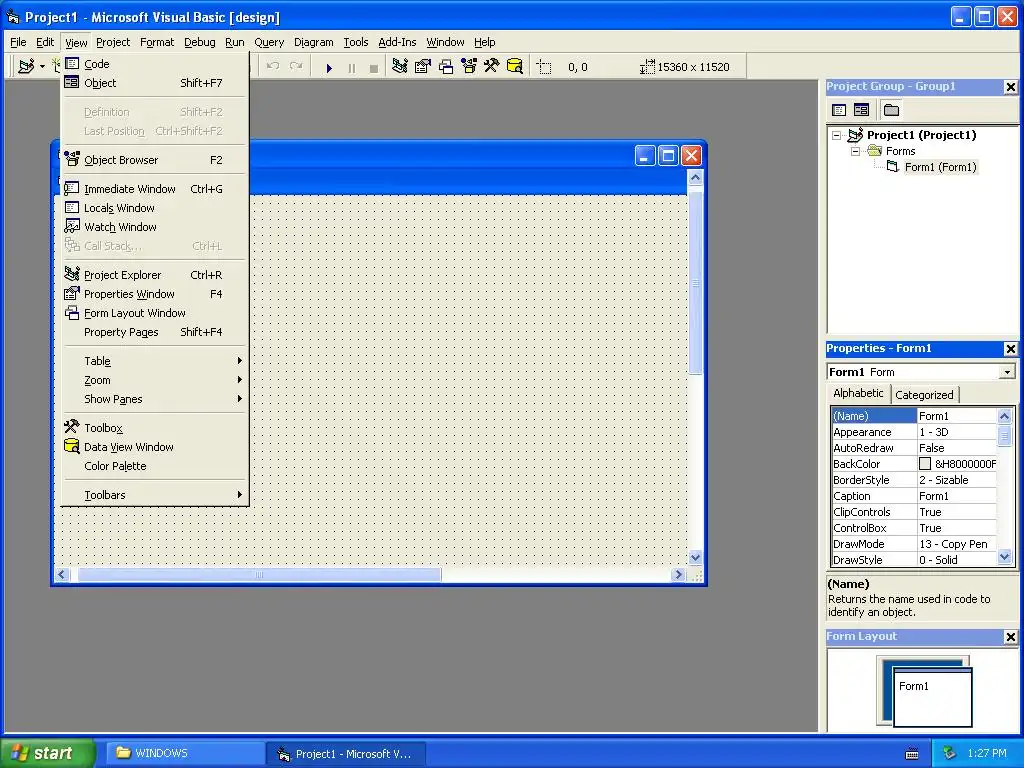The width and height of the screenshot is (1024, 768).
Task: Expand the Show Panes submenu
Action: (154, 399)
